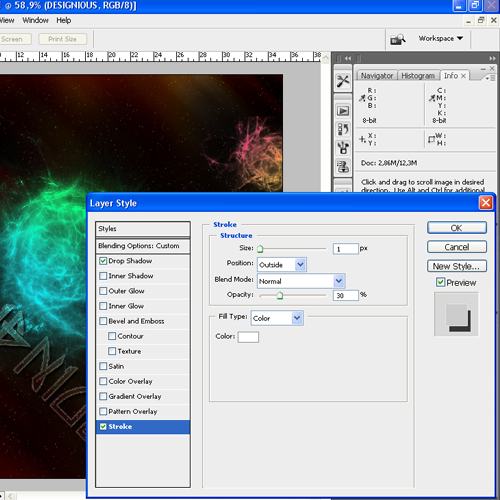Select Styles in the Layer Style list
500x500 pixels.
[143, 229]
